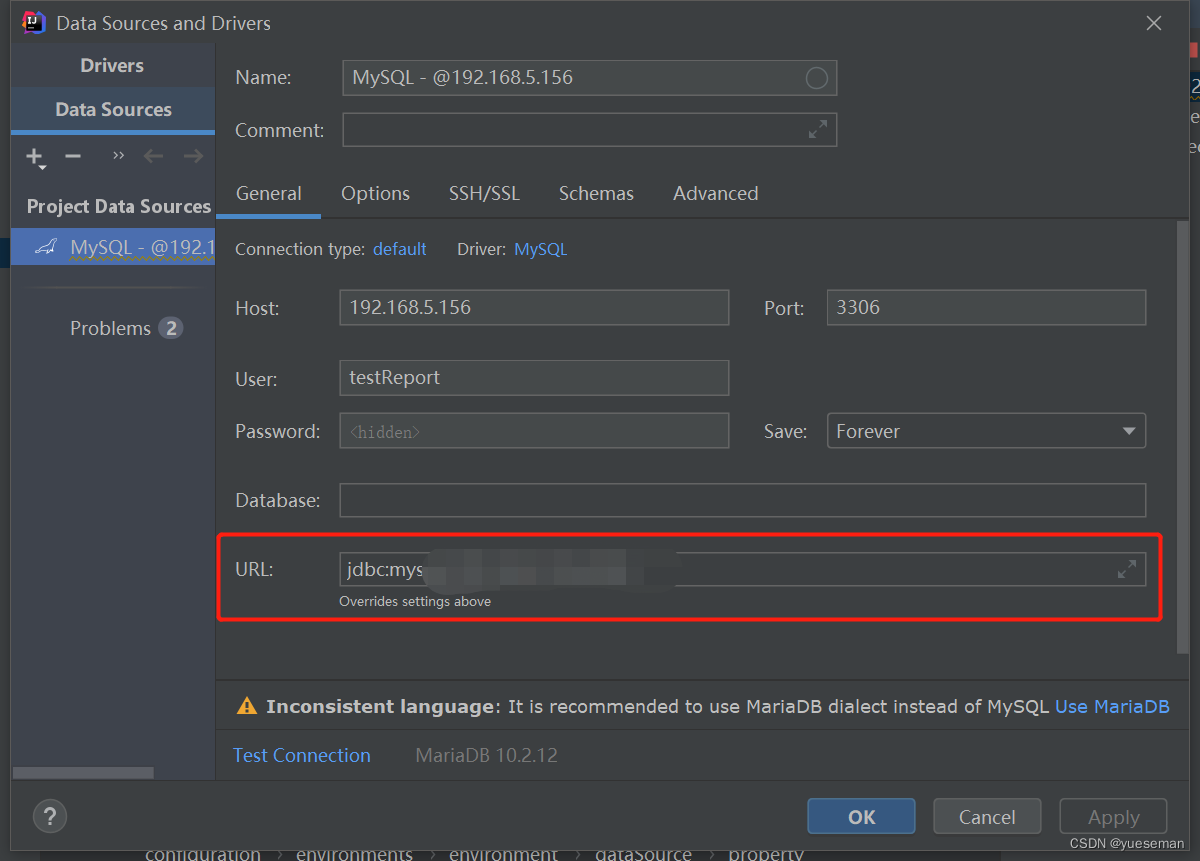
Task: Open the Save password dropdown
Action: tap(986, 431)
